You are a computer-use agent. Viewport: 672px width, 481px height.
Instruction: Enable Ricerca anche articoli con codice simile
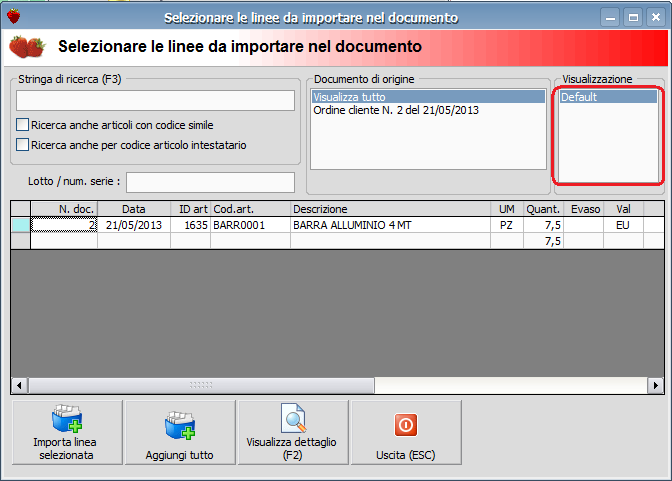(x=23, y=125)
